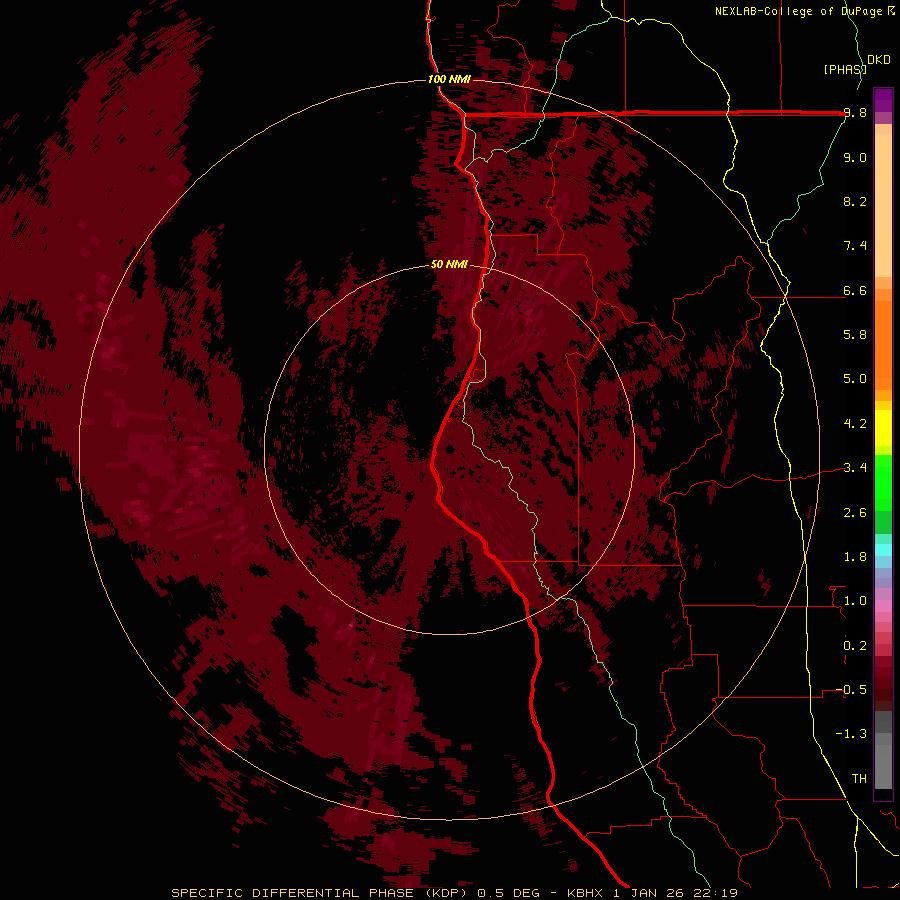Click the TH threshold label
900x900 pixels.
point(859,778)
